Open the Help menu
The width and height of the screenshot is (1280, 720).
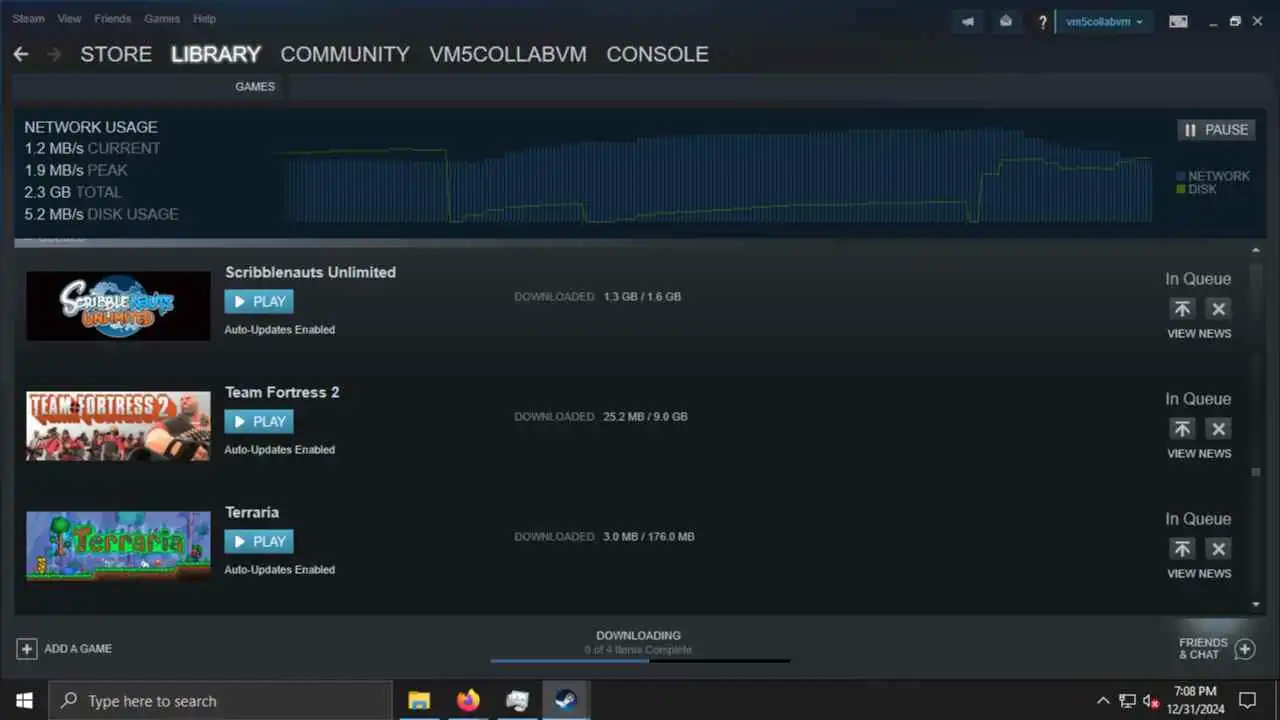[204, 19]
